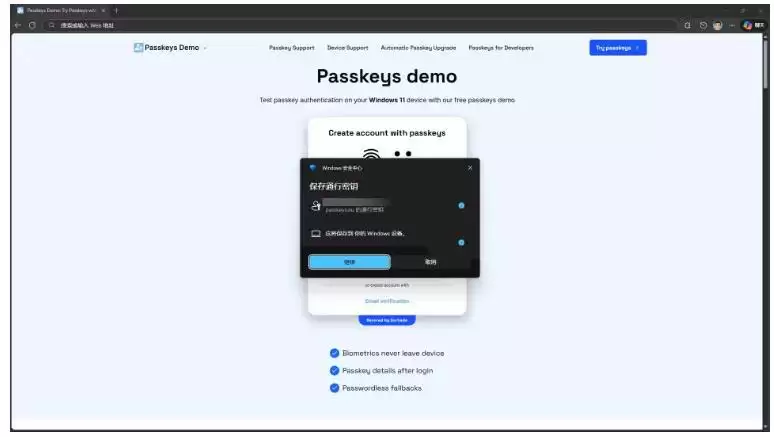Click the Secured by Corbado badge
Viewport: 774px width, 437px height.
tap(387, 320)
